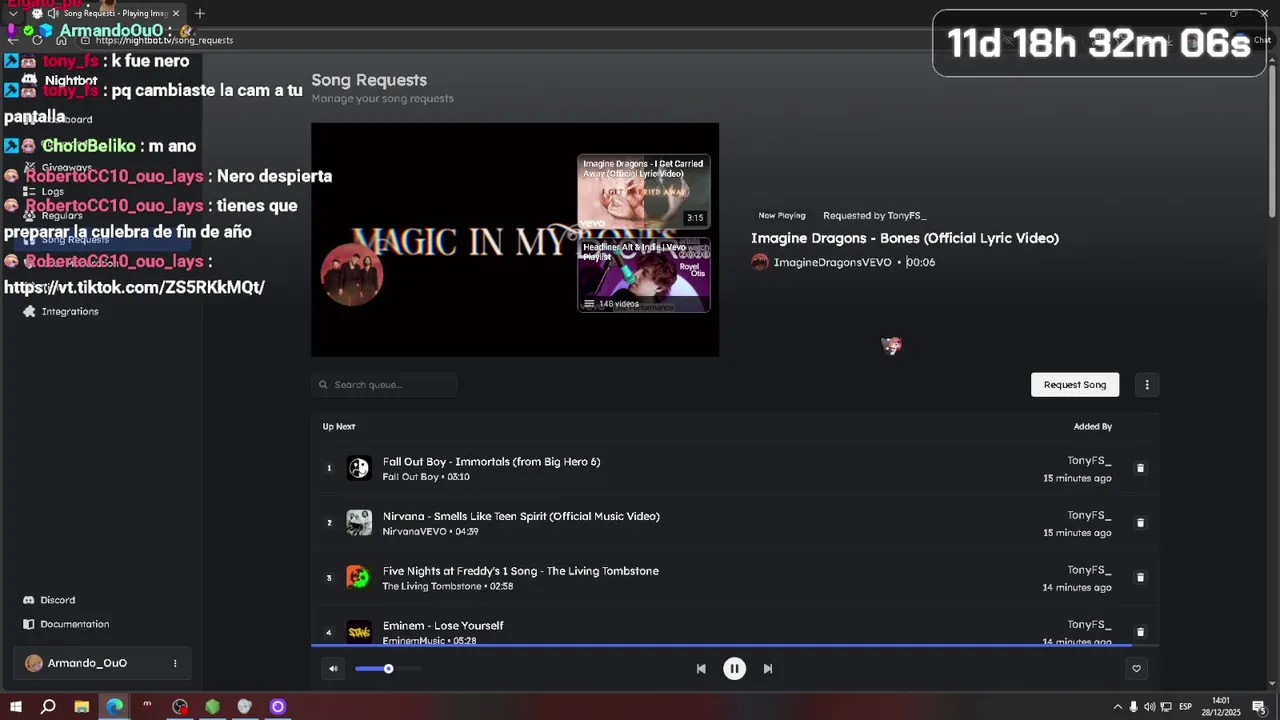The width and height of the screenshot is (1280, 720).
Task: Open the purple circle taskbar app
Action: 278,707
